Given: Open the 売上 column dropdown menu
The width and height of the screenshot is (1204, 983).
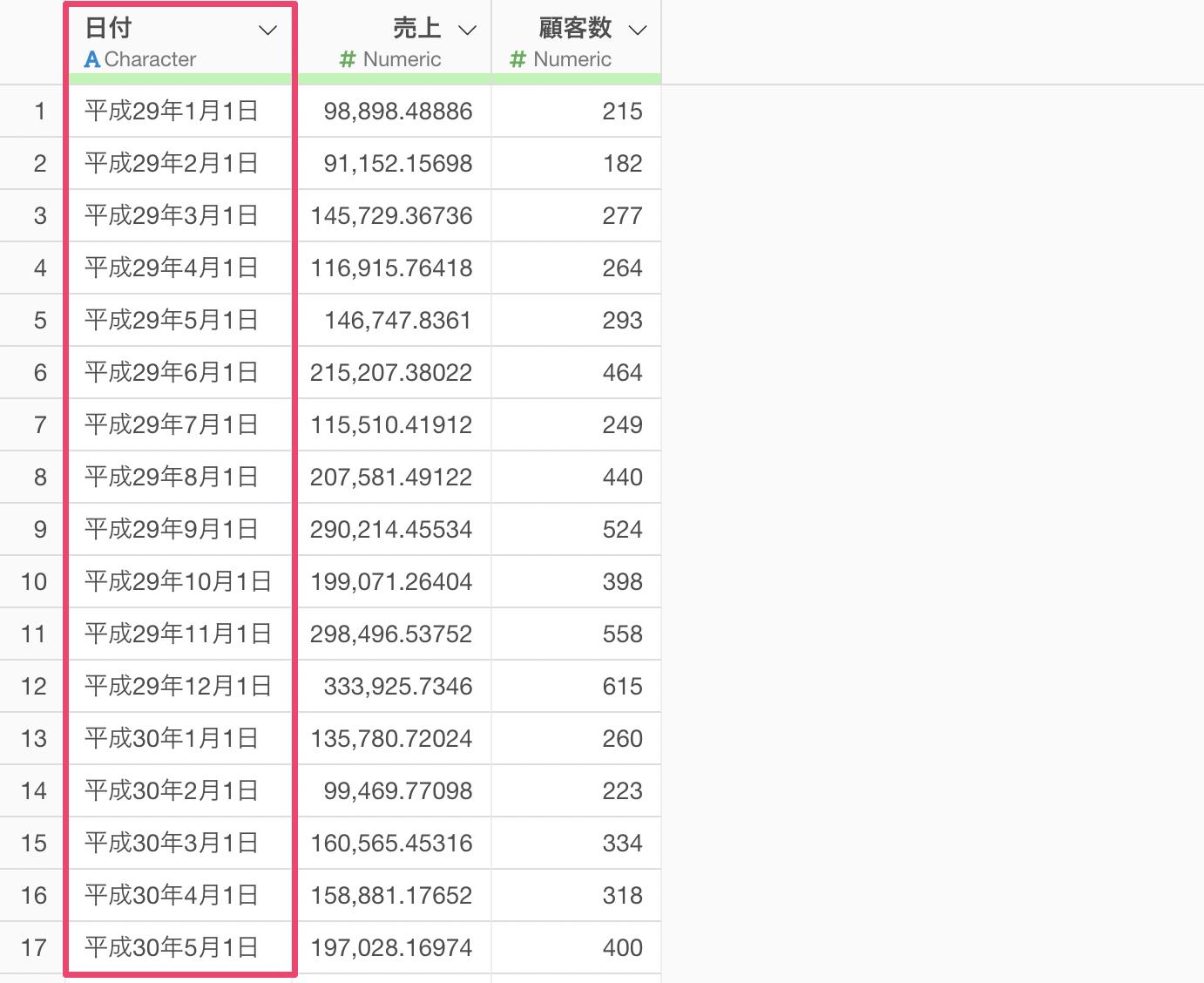Looking at the screenshot, I should (468, 31).
